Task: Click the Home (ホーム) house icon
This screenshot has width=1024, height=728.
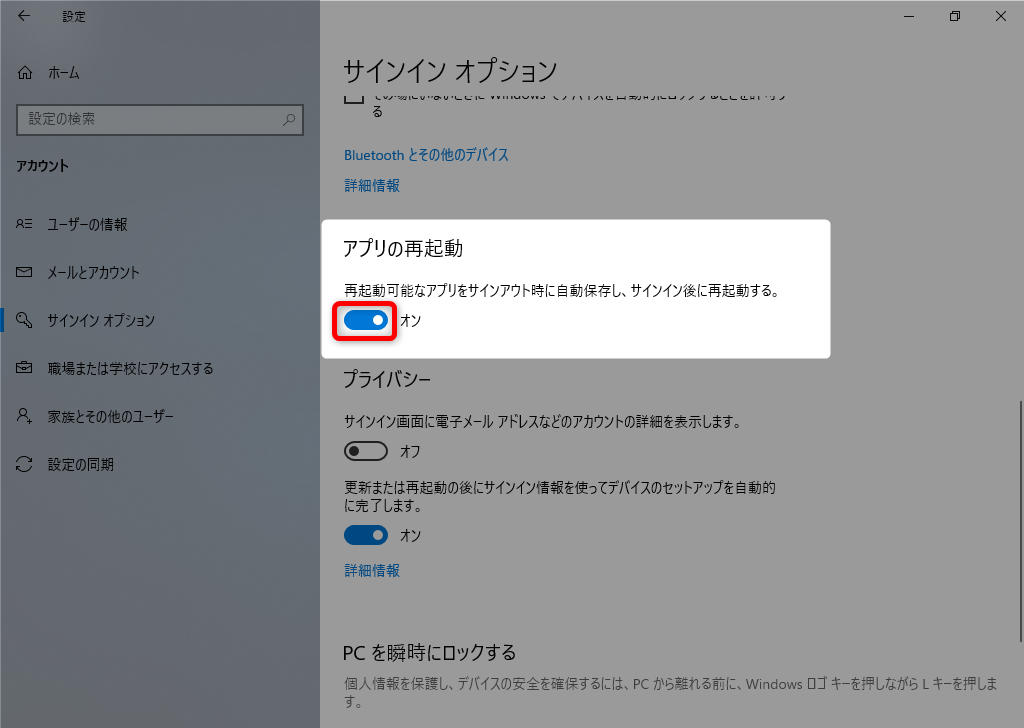Action: (26, 73)
